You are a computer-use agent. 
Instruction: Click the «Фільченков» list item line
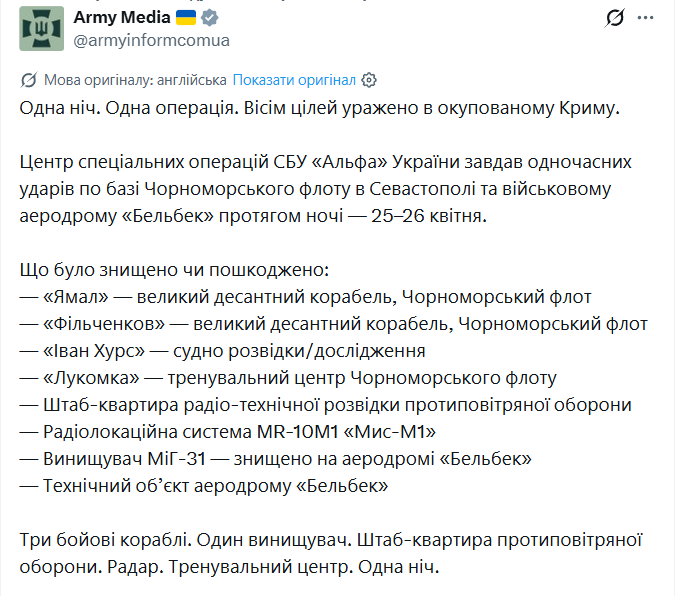[333, 324]
